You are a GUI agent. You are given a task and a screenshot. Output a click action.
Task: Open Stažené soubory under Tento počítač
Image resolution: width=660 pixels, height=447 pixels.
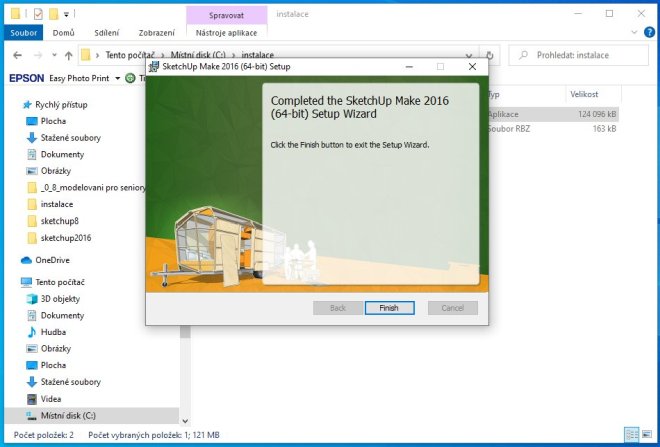(70, 382)
